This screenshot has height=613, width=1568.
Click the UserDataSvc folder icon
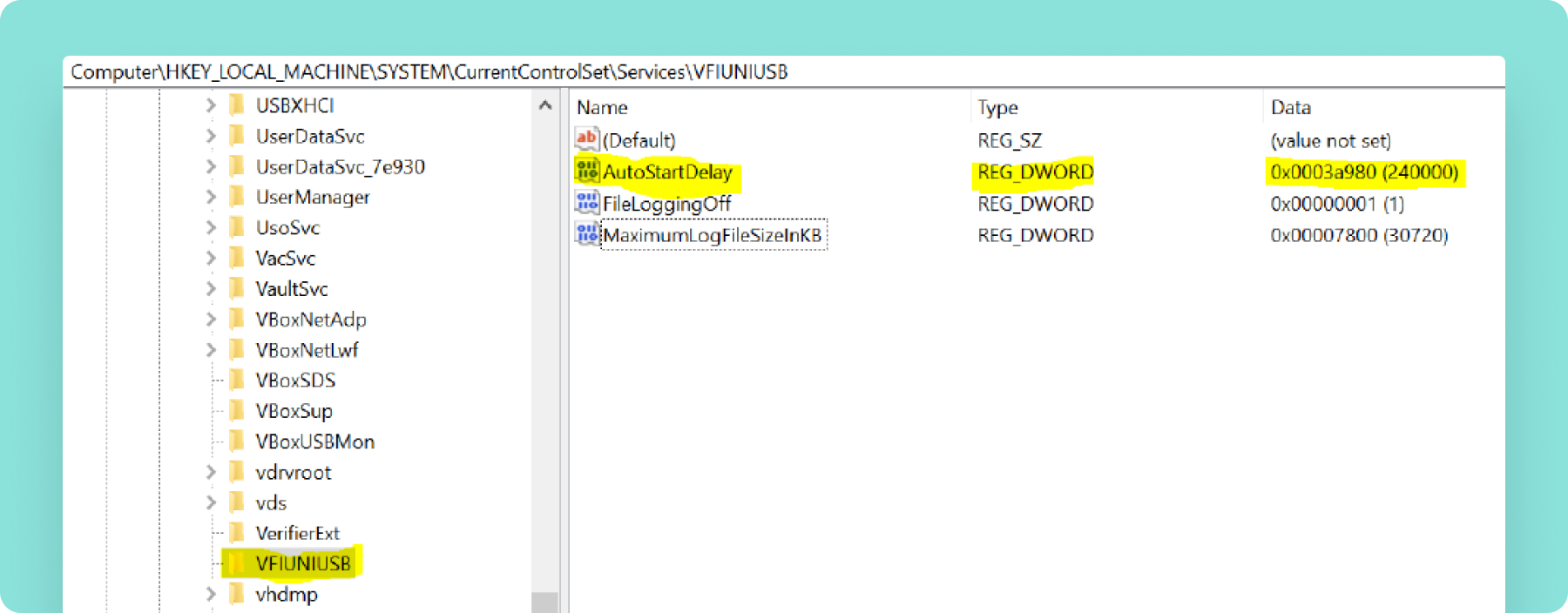(236, 136)
